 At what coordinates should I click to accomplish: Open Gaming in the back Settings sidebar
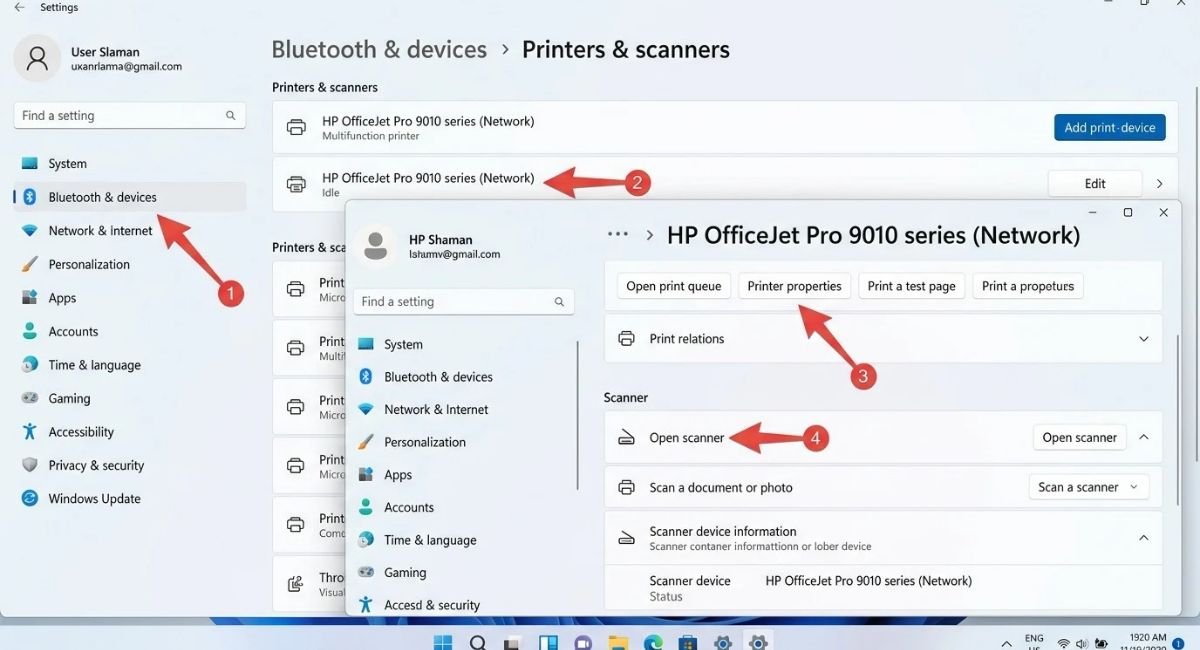[69, 399]
